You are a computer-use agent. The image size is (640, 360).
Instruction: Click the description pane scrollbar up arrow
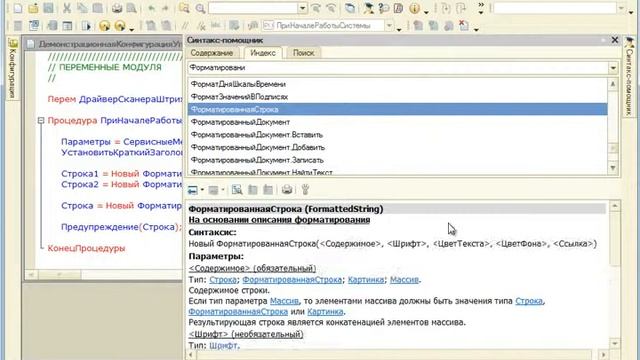click(x=615, y=207)
